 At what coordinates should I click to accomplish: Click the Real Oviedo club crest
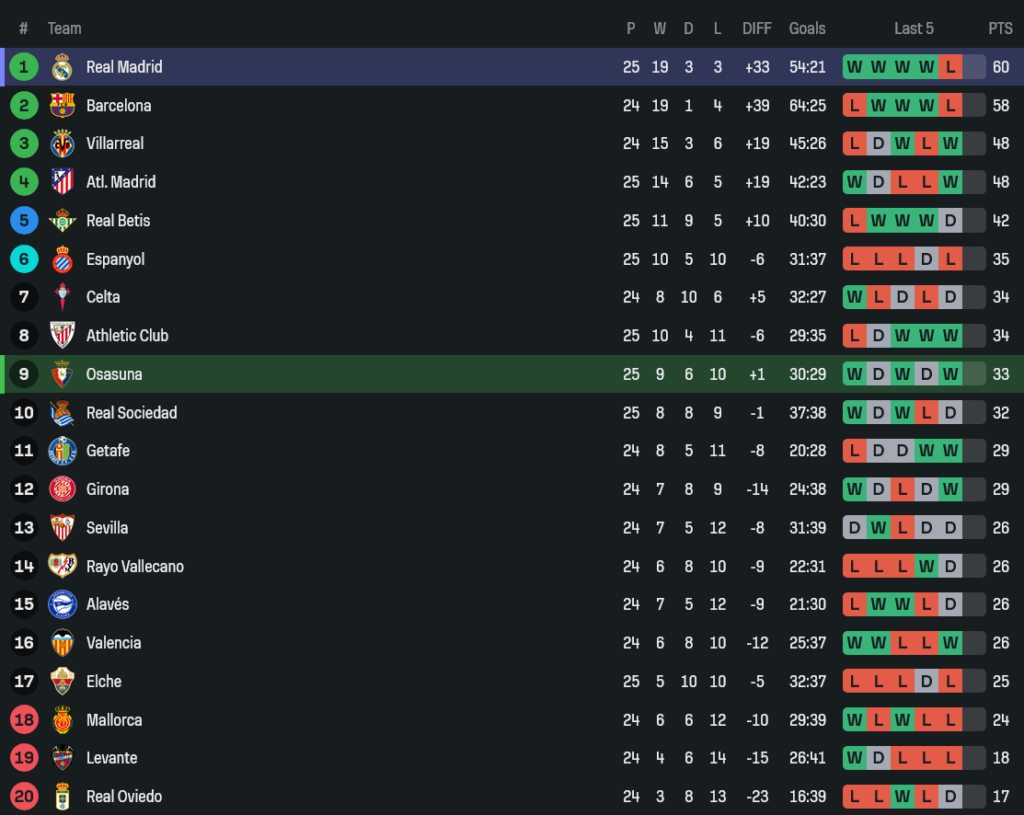pyautogui.click(x=62, y=797)
